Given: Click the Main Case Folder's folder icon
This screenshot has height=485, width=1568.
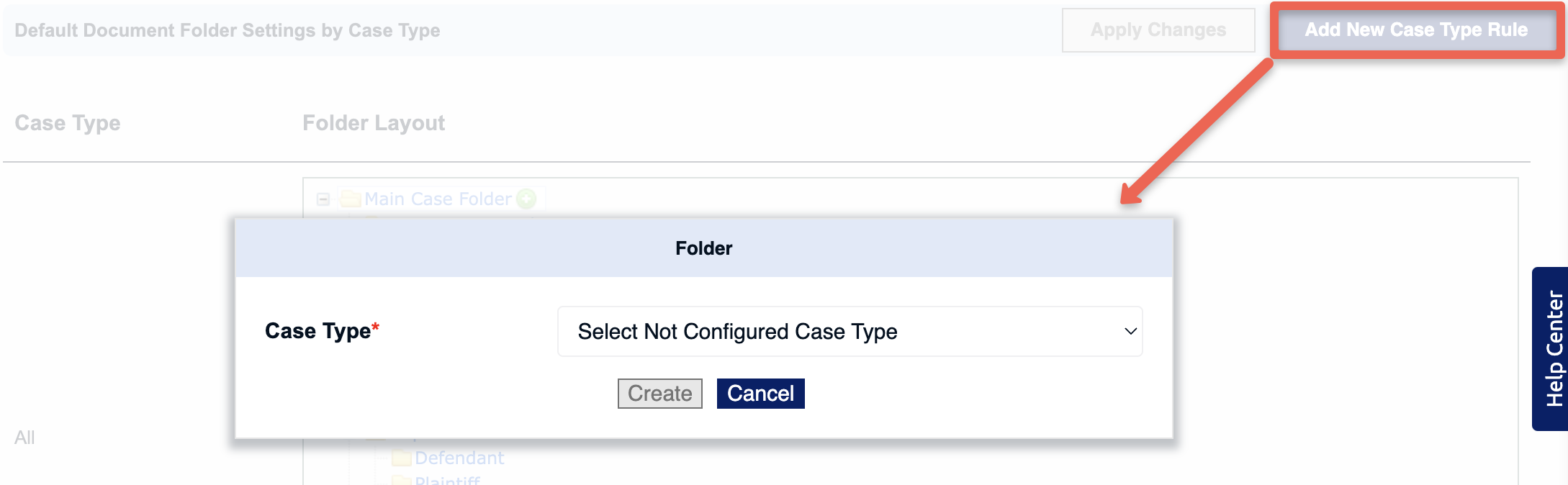Looking at the screenshot, I should pyautogui.click(x=351, y=199).
